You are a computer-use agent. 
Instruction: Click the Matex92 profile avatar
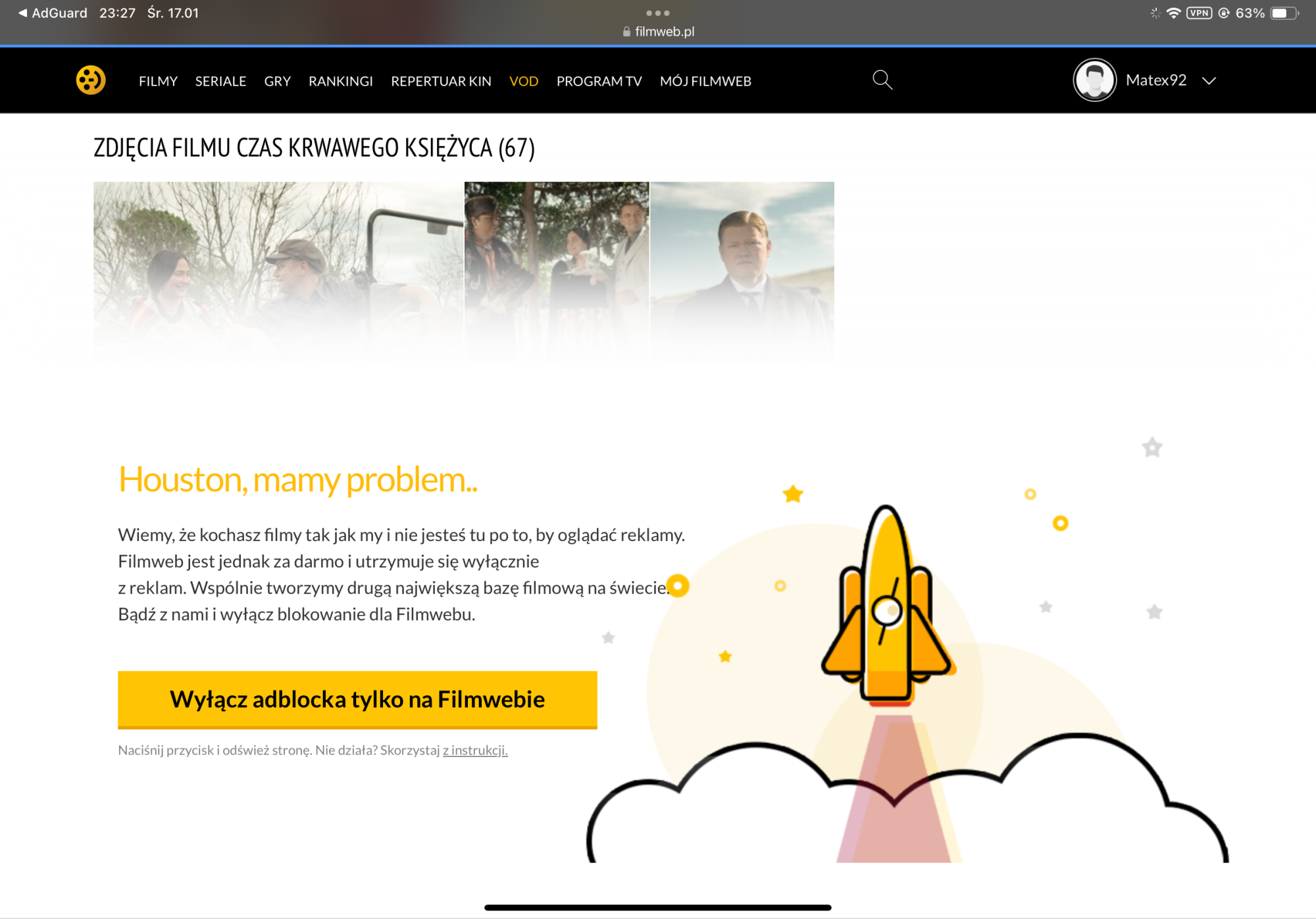pos(1094,80)
